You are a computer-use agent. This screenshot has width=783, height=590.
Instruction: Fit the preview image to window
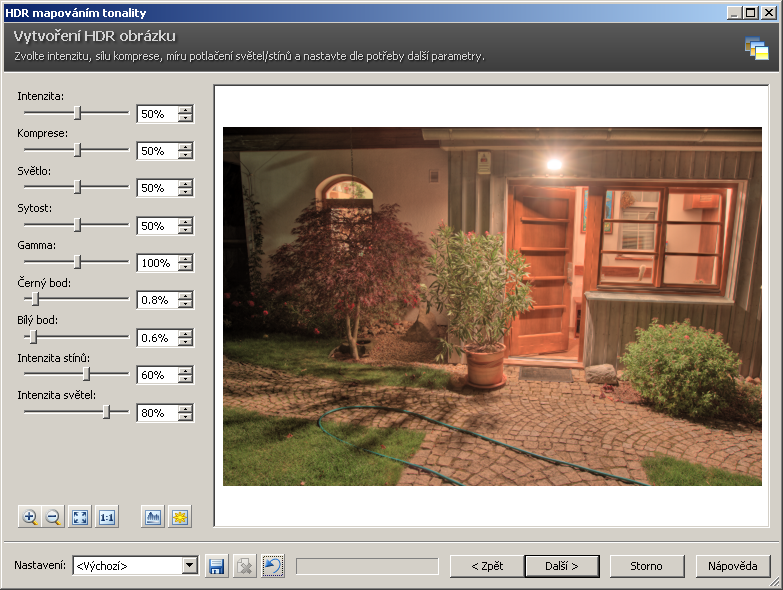pyautogui.click(x=80, y=517)
